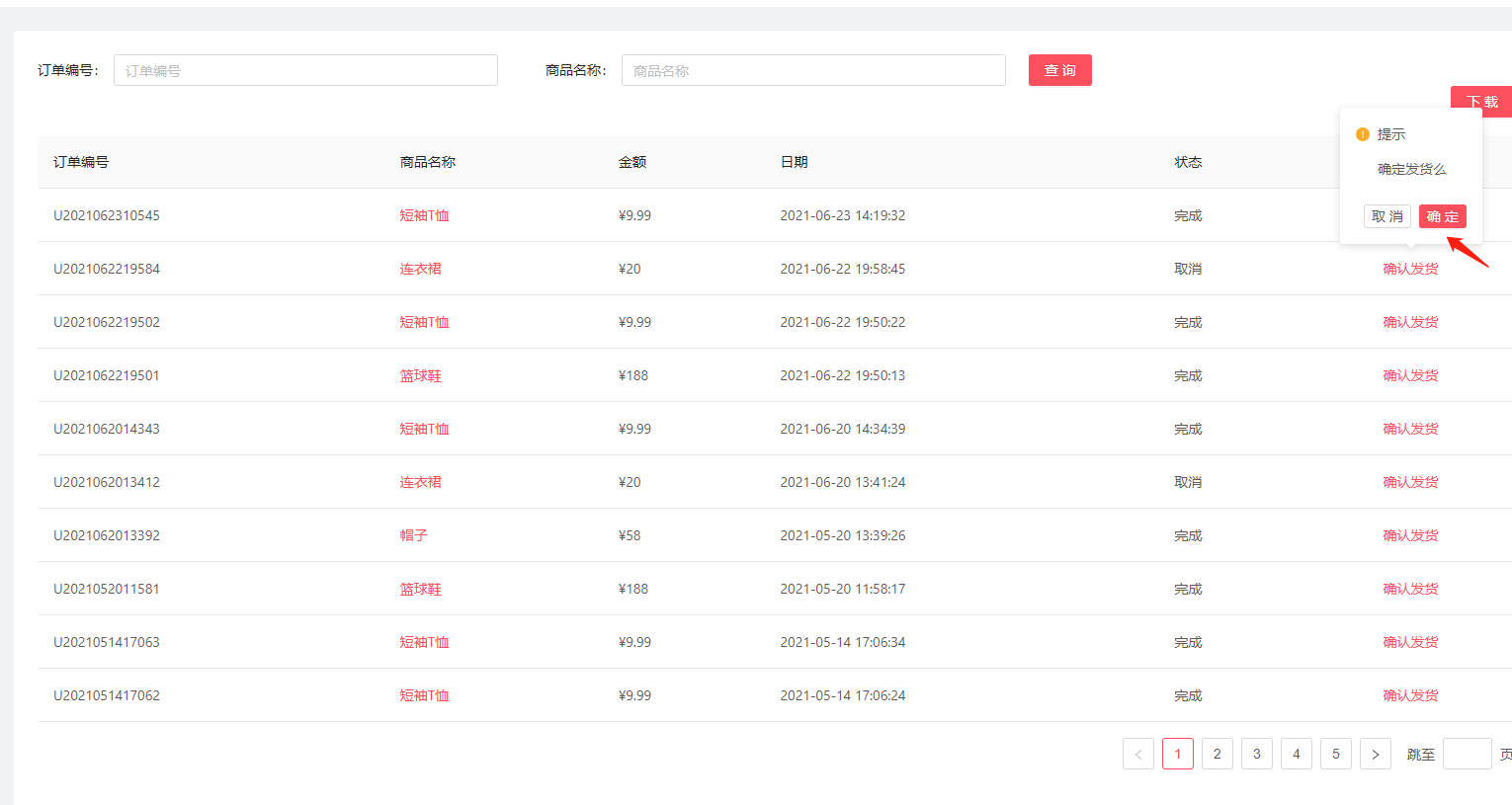1512x805 pixels.
Task: Open product 短袖T恤 in order U2021062219502
Action: (x=424, y=322)
